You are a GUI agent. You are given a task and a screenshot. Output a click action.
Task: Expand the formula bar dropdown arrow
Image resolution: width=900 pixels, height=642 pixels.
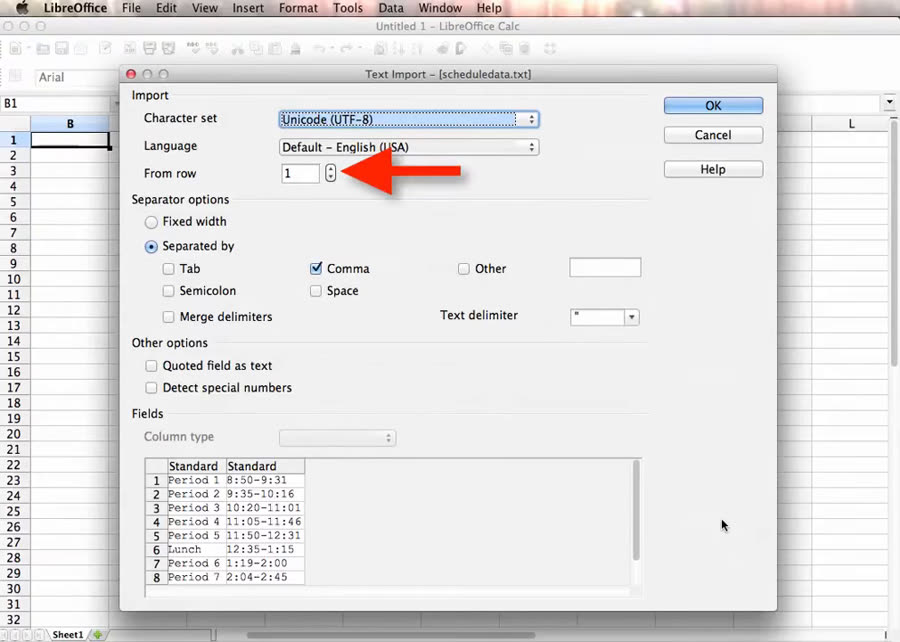890,103
